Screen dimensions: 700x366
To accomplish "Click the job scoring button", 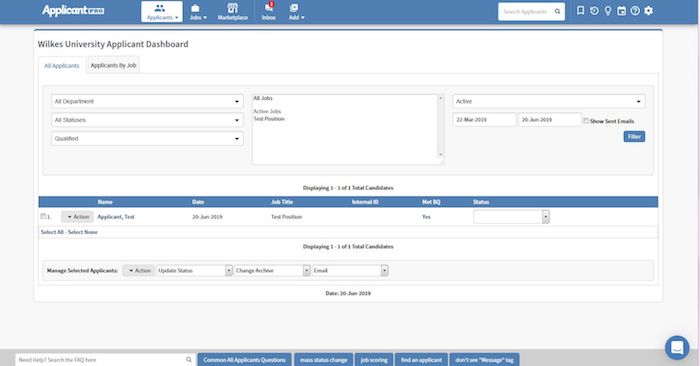I will pyautogui.click(x=374, y=360).
